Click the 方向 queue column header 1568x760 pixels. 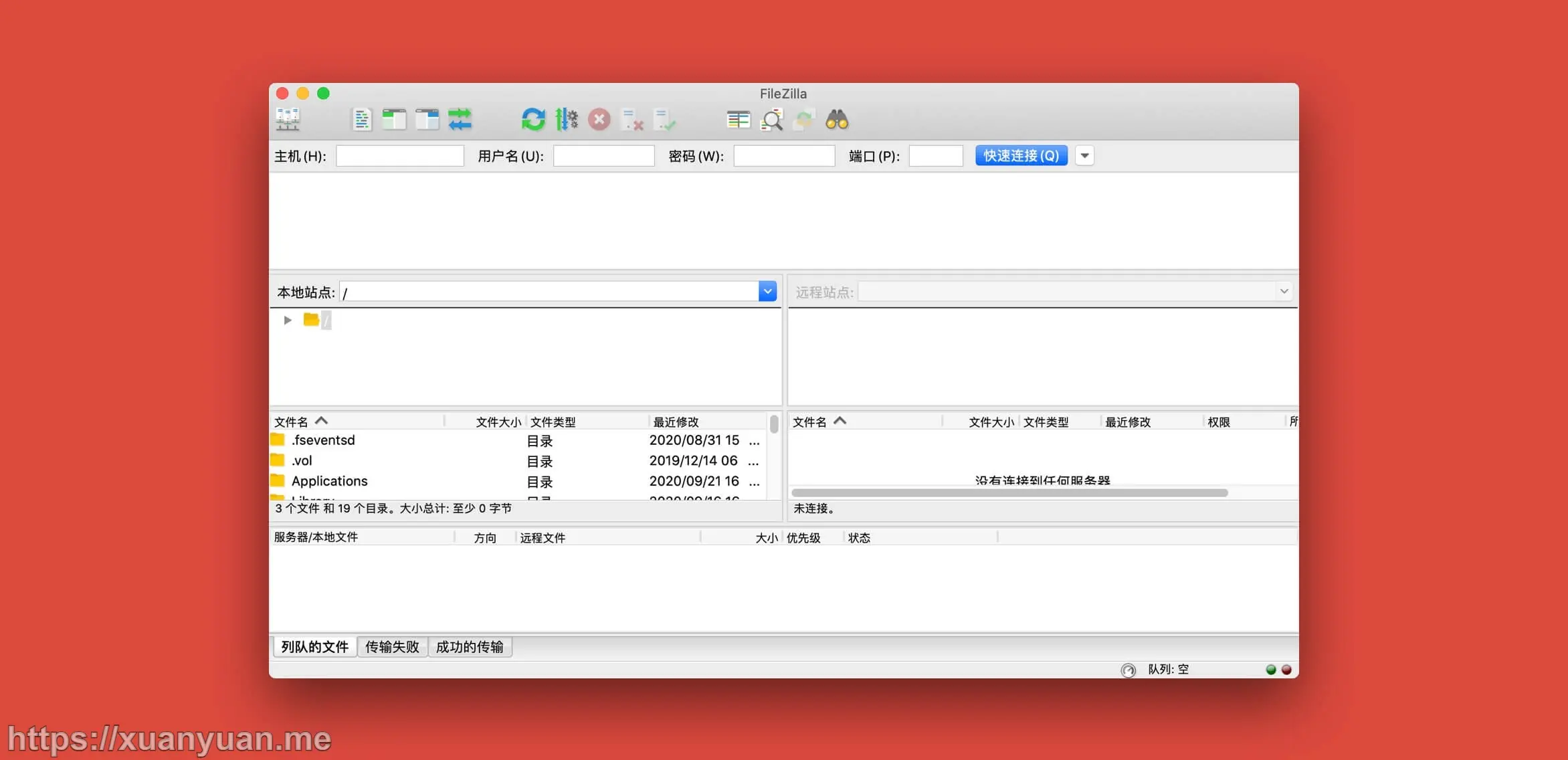[485, 538]
